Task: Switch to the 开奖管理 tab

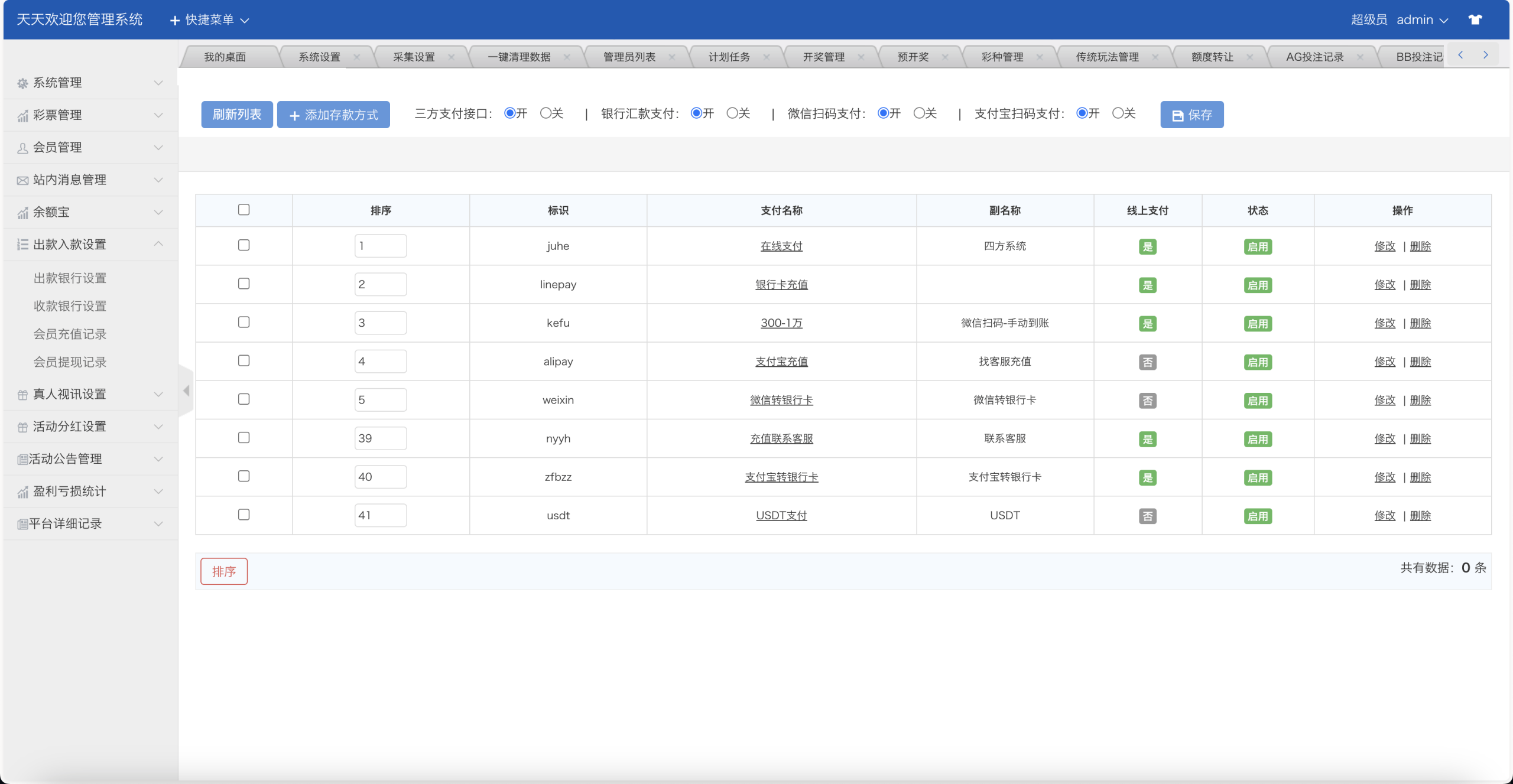Action: (x=823, y=57)
